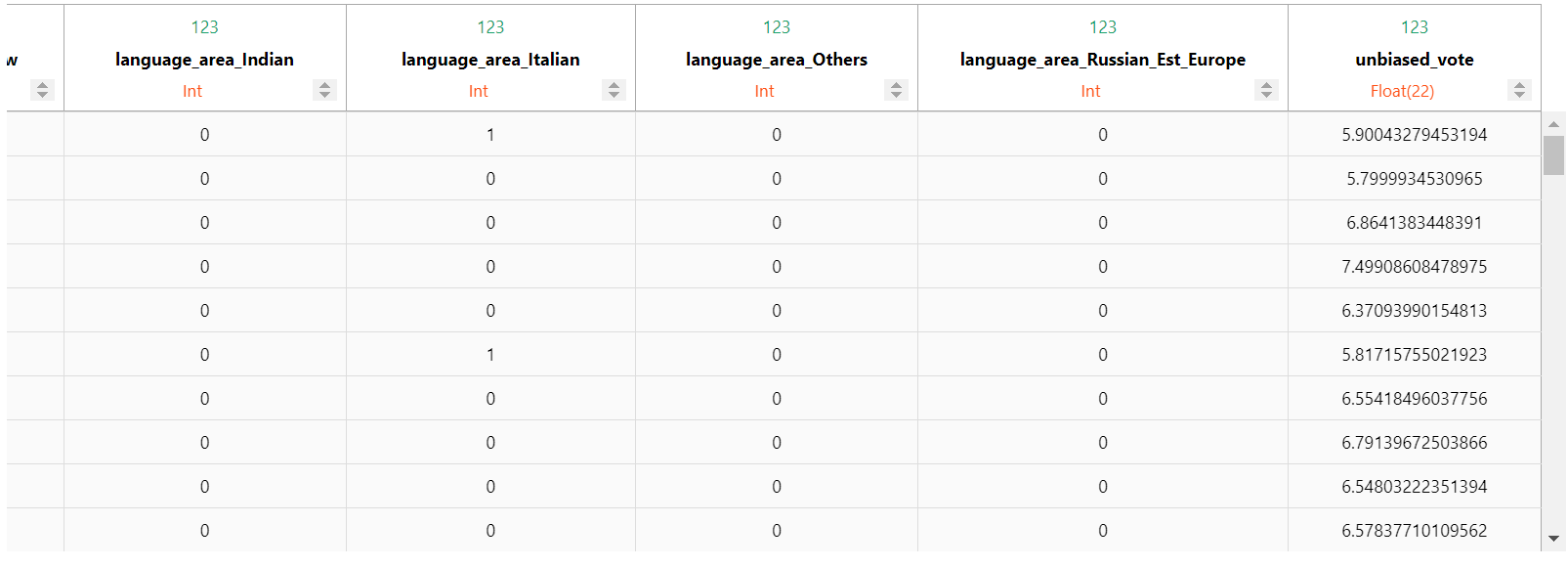
Task: Select the language_area_Russian_Est_Europe column header
Action: 1103,60
